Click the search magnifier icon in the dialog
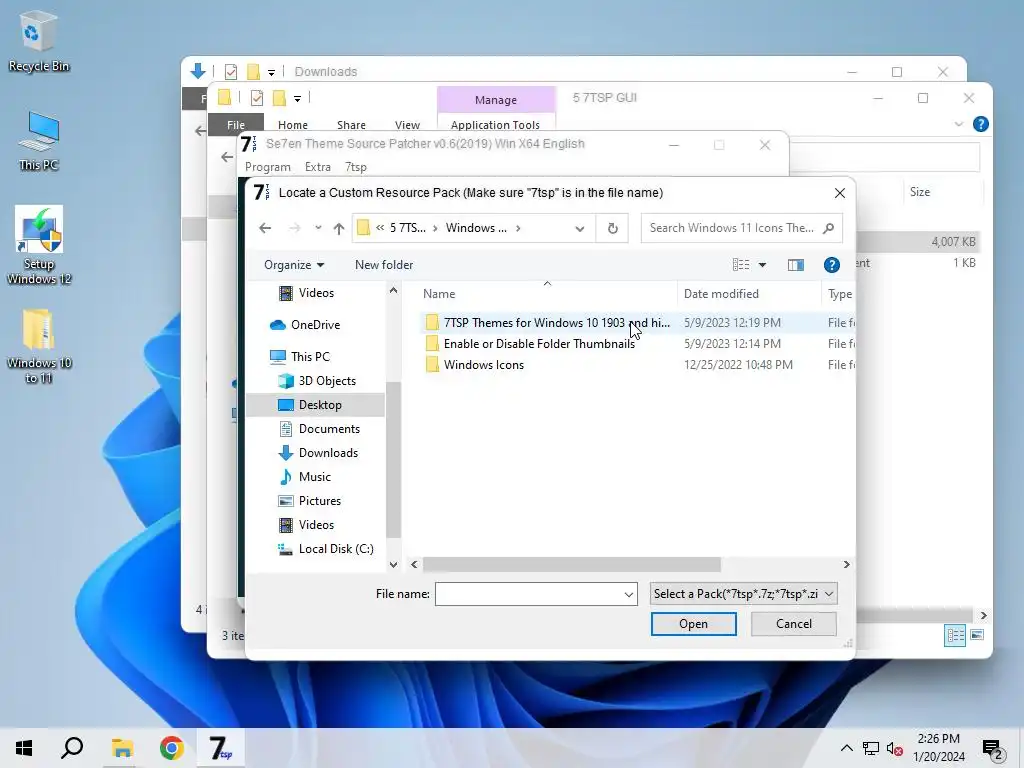 point(829,228)
